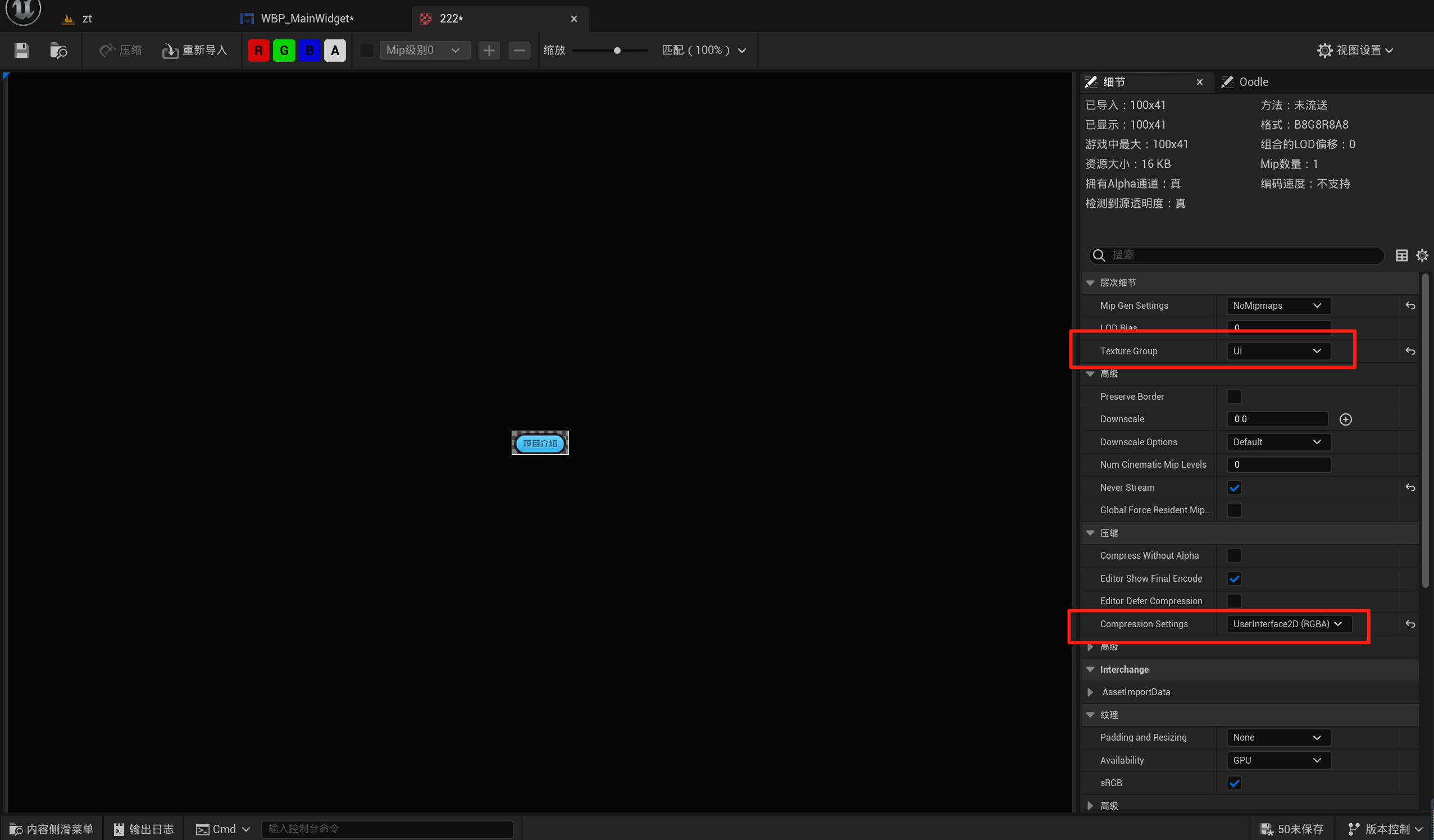Click 50未保存 to save all
1434x840 pixels.
1292,829
